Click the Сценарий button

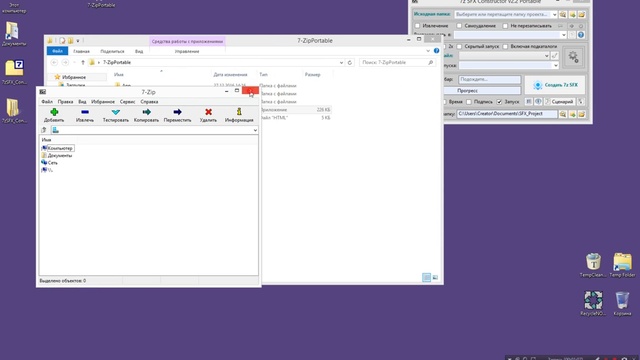tap(559, 102)
